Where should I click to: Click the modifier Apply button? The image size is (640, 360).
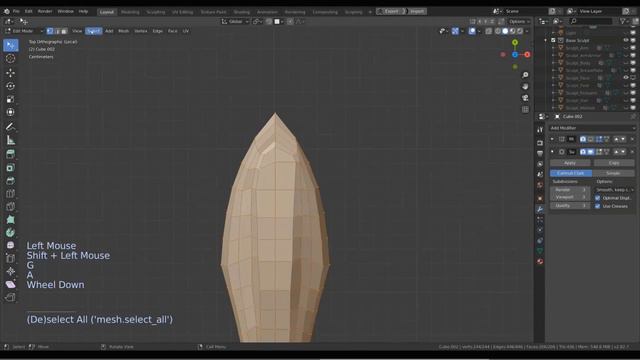pyautogui.click(x=570, y=163)
